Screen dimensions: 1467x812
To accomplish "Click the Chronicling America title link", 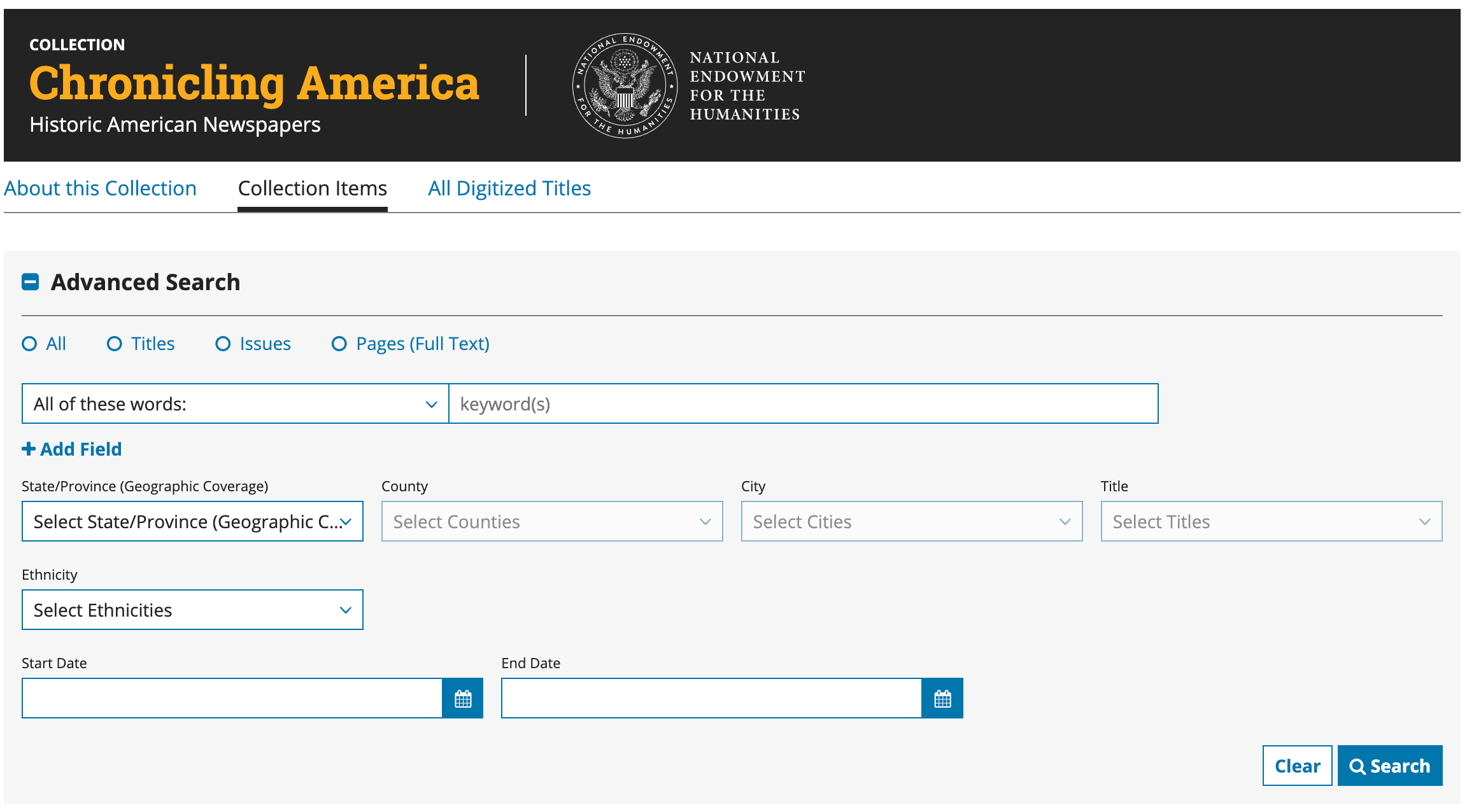I will point(253,83).
